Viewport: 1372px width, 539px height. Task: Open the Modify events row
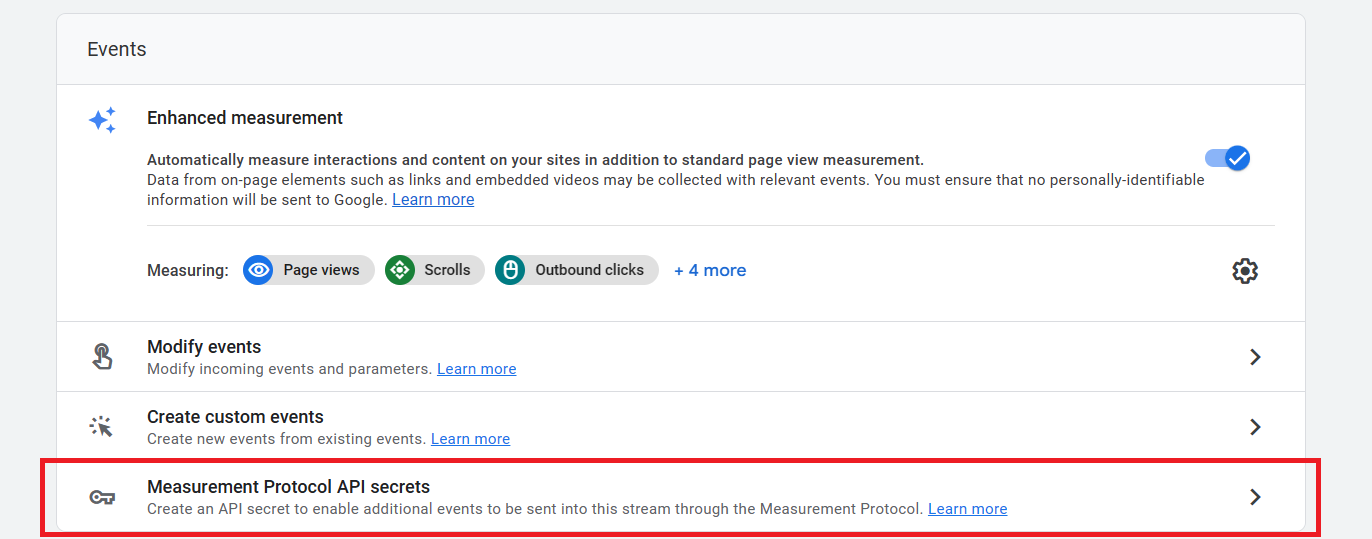click(x=681, y=357)
